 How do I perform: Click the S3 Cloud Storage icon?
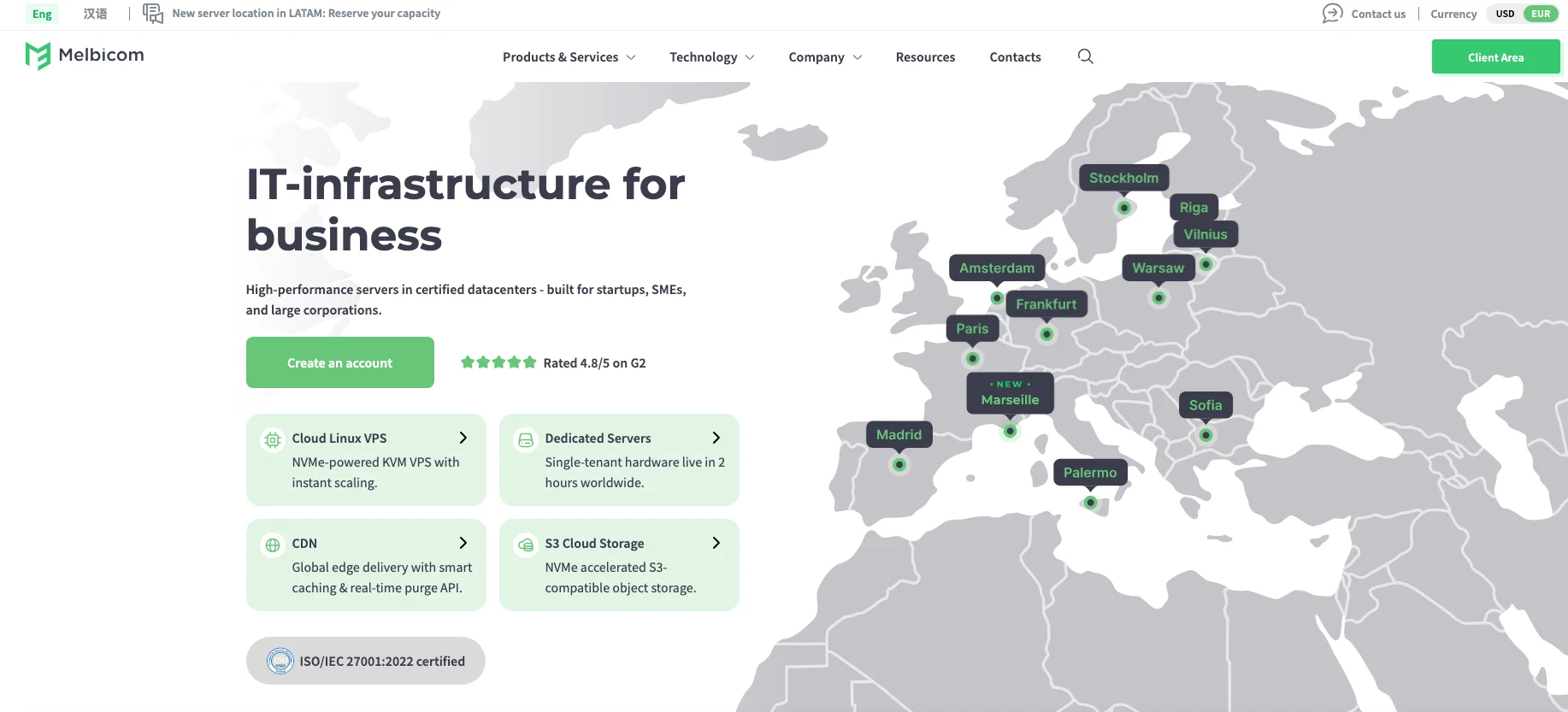[526, 544]
